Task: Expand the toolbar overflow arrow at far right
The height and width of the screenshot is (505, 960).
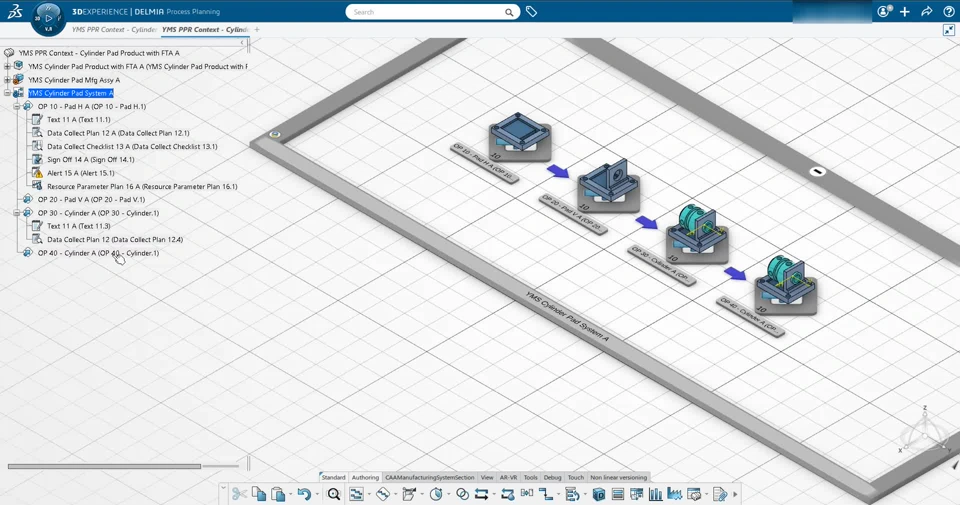Action: (x=735, y=494)
